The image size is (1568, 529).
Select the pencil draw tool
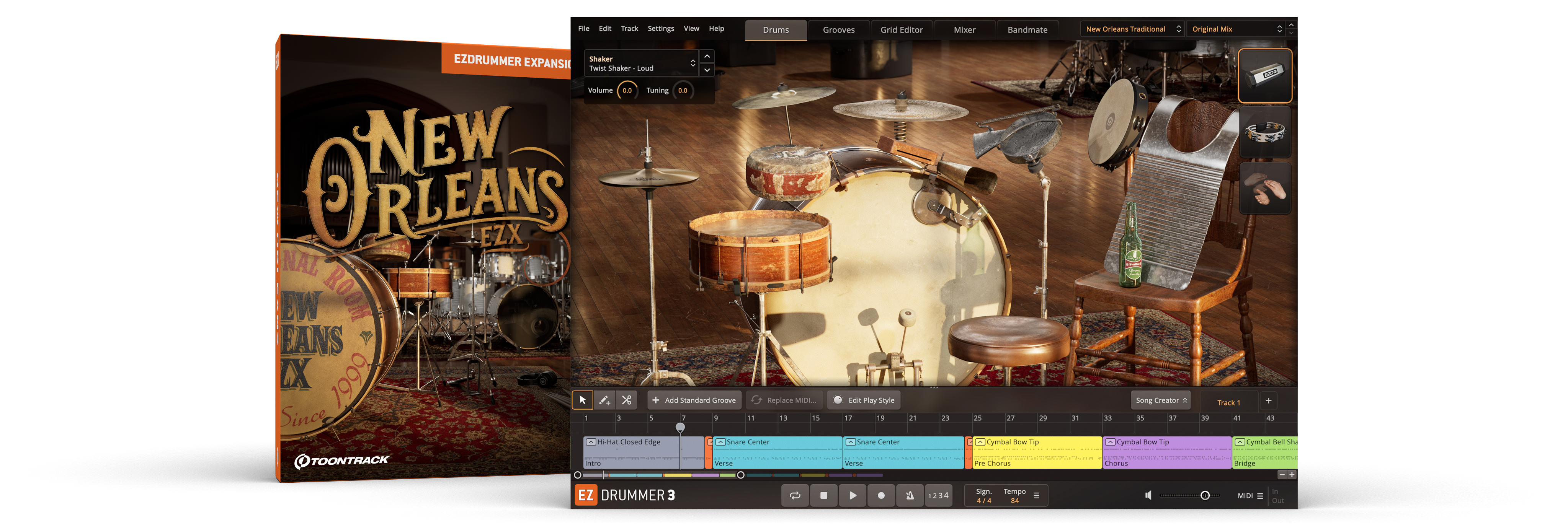coord(604,400)
